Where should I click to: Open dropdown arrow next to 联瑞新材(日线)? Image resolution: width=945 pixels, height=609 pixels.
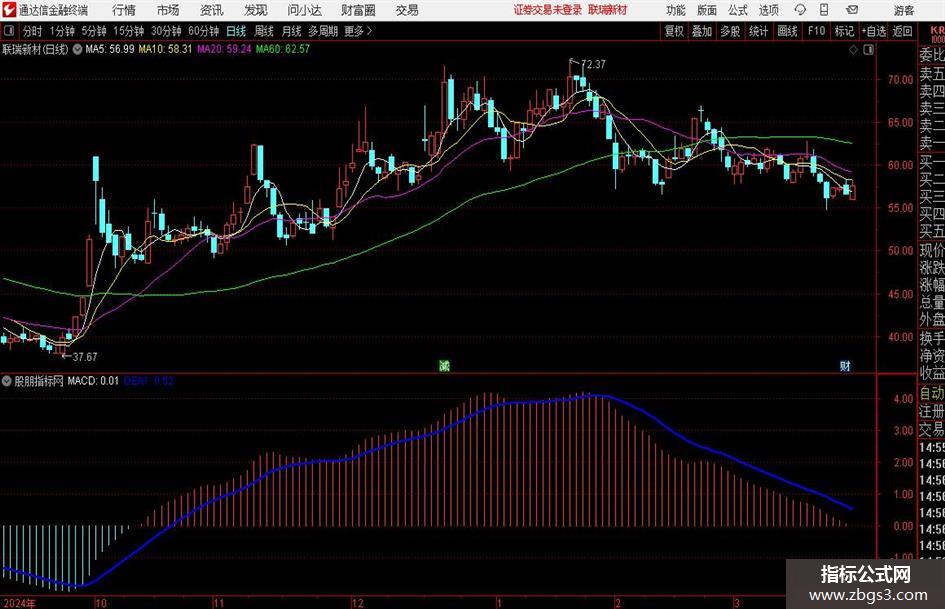77,49
